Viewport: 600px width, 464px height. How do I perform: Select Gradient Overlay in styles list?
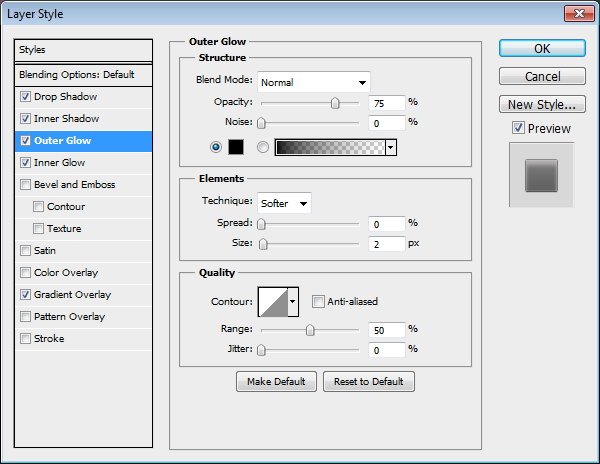pyautogui.click(x=72, y=295)
